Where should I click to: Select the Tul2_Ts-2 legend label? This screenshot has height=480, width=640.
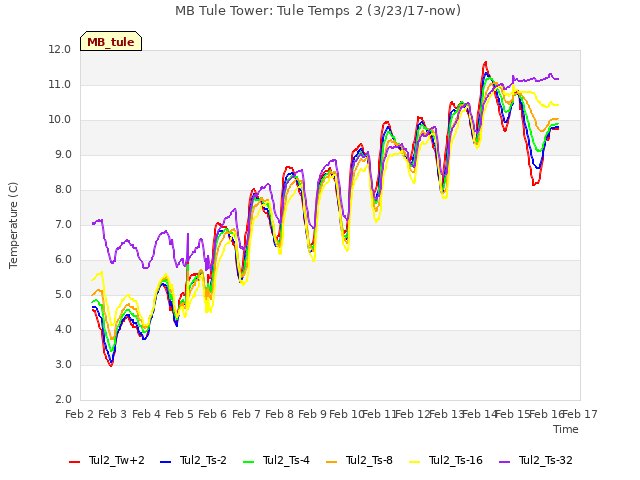[x=203, y=460]
